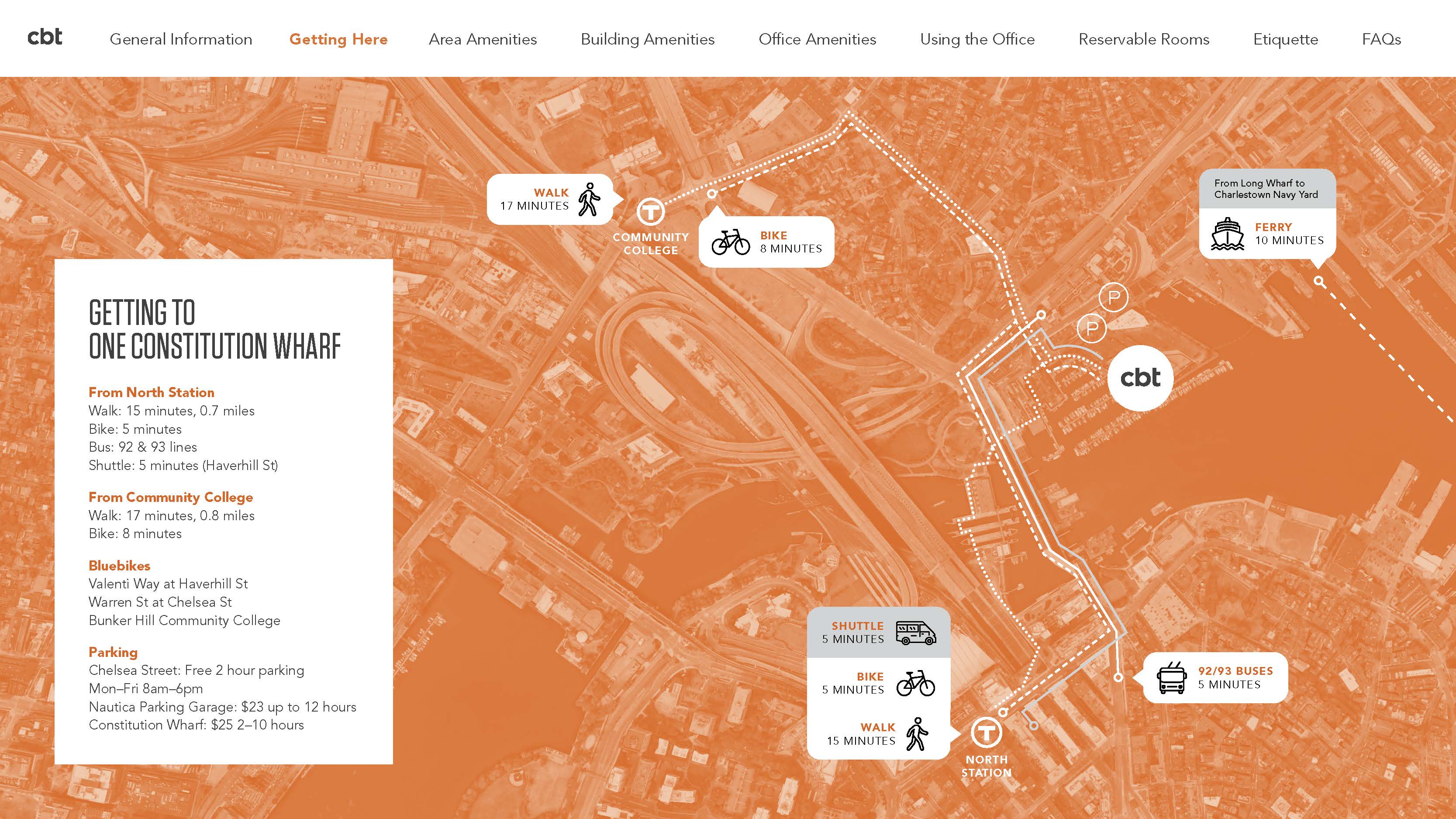Go to Area Amenities page

483,39
